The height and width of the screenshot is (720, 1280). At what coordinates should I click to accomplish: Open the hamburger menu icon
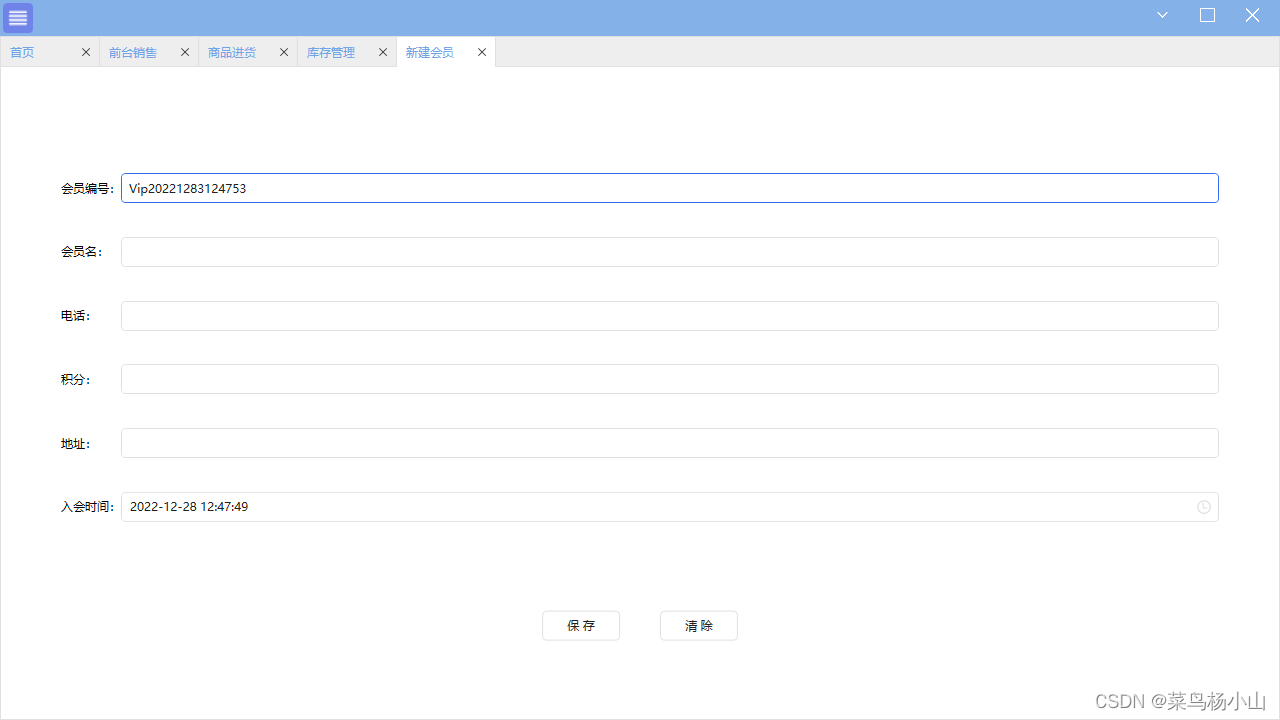pyautogui.click(x=18, y=18)
